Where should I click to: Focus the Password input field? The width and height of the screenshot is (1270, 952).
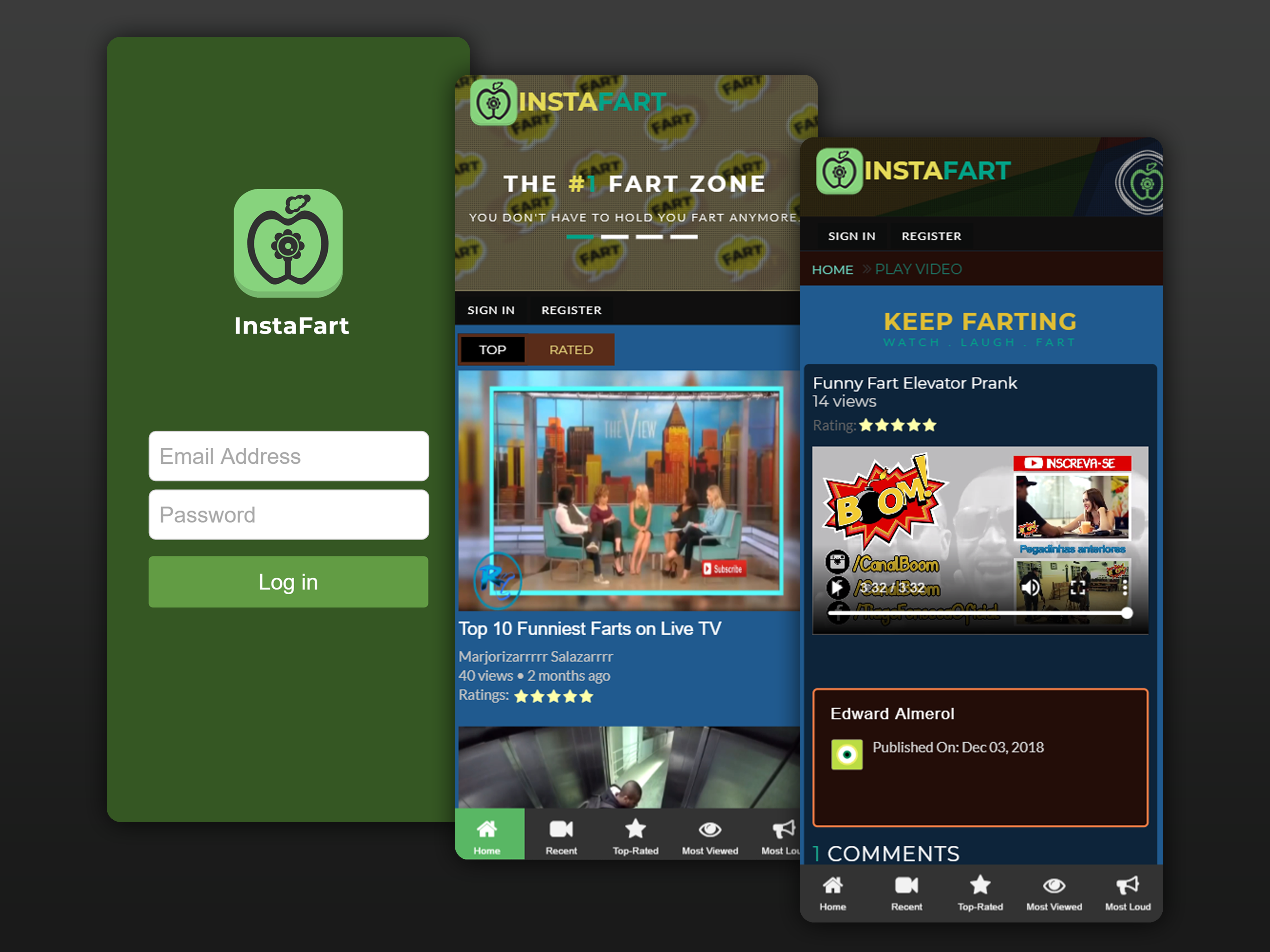click(x=288, y=515)
